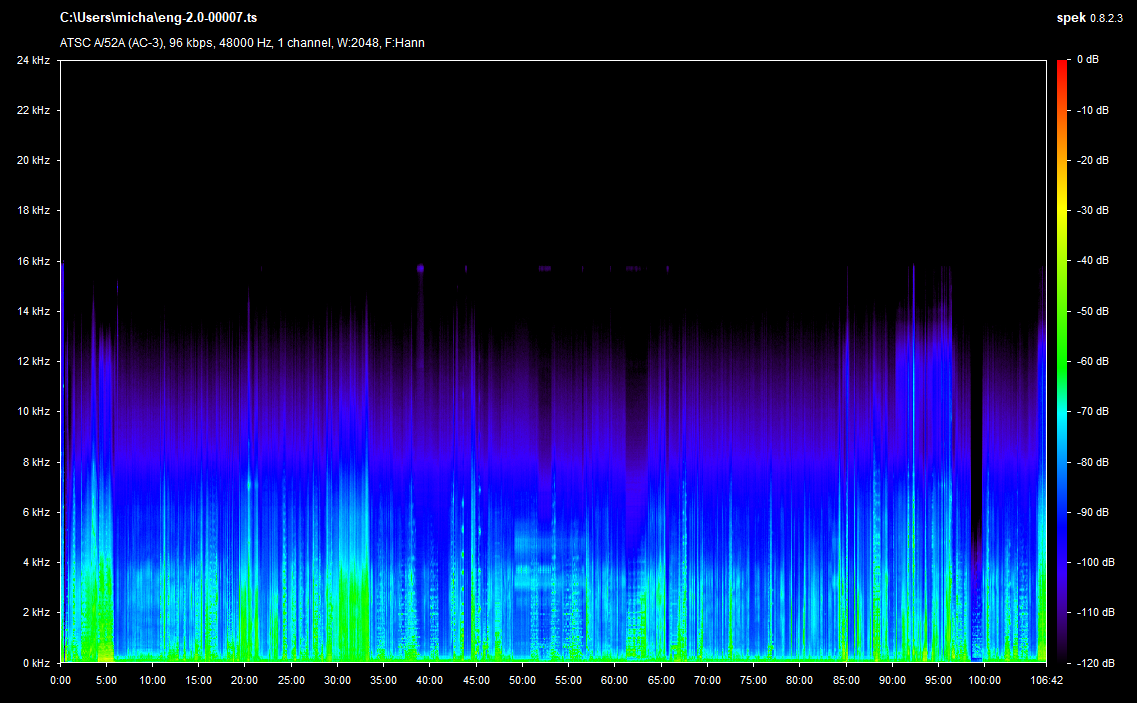Screen dimensions: 1137x703
Task: Click the red top of the dB color bar
Action: pos(1062,65)
